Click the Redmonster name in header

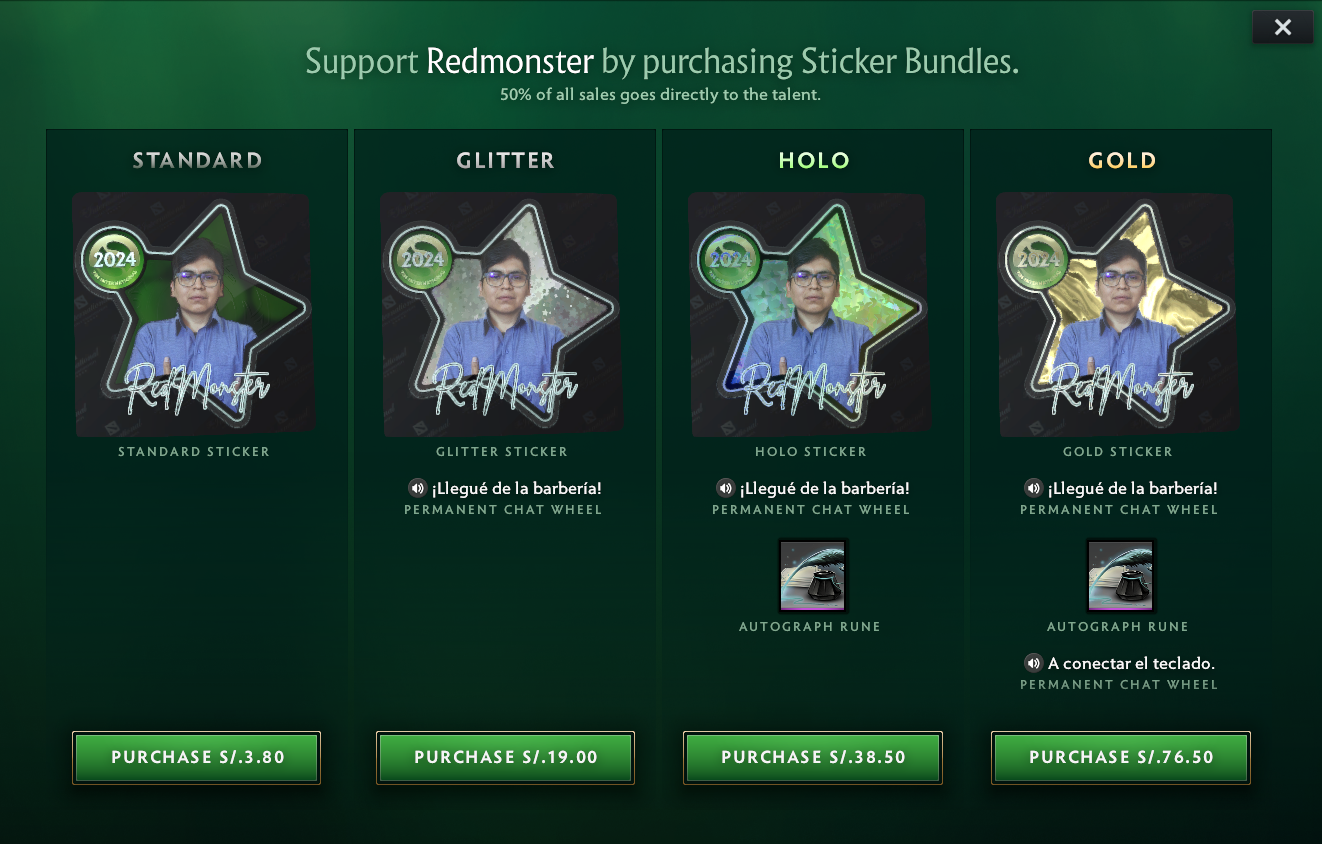(510, 62)
